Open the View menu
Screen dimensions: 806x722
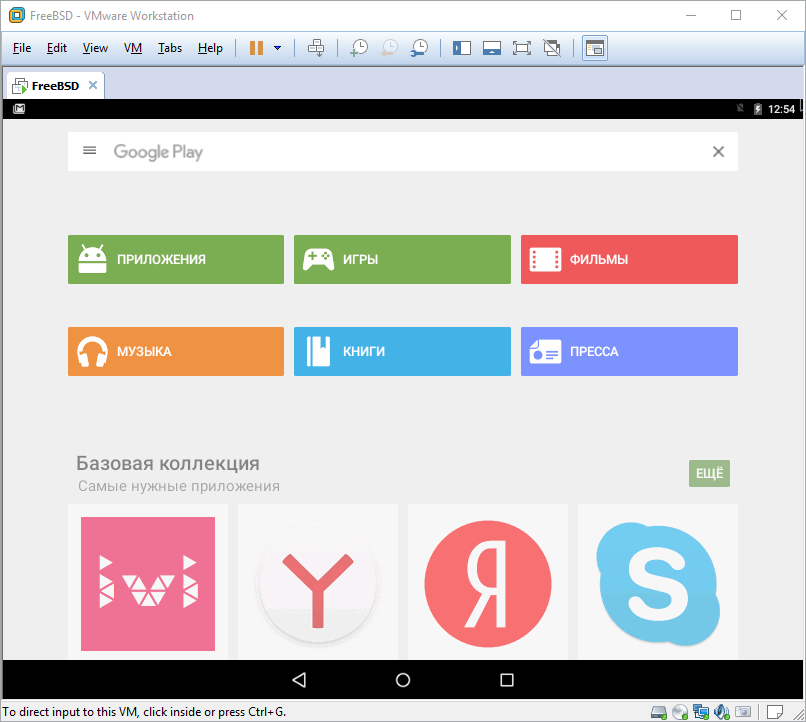(95, 48)
